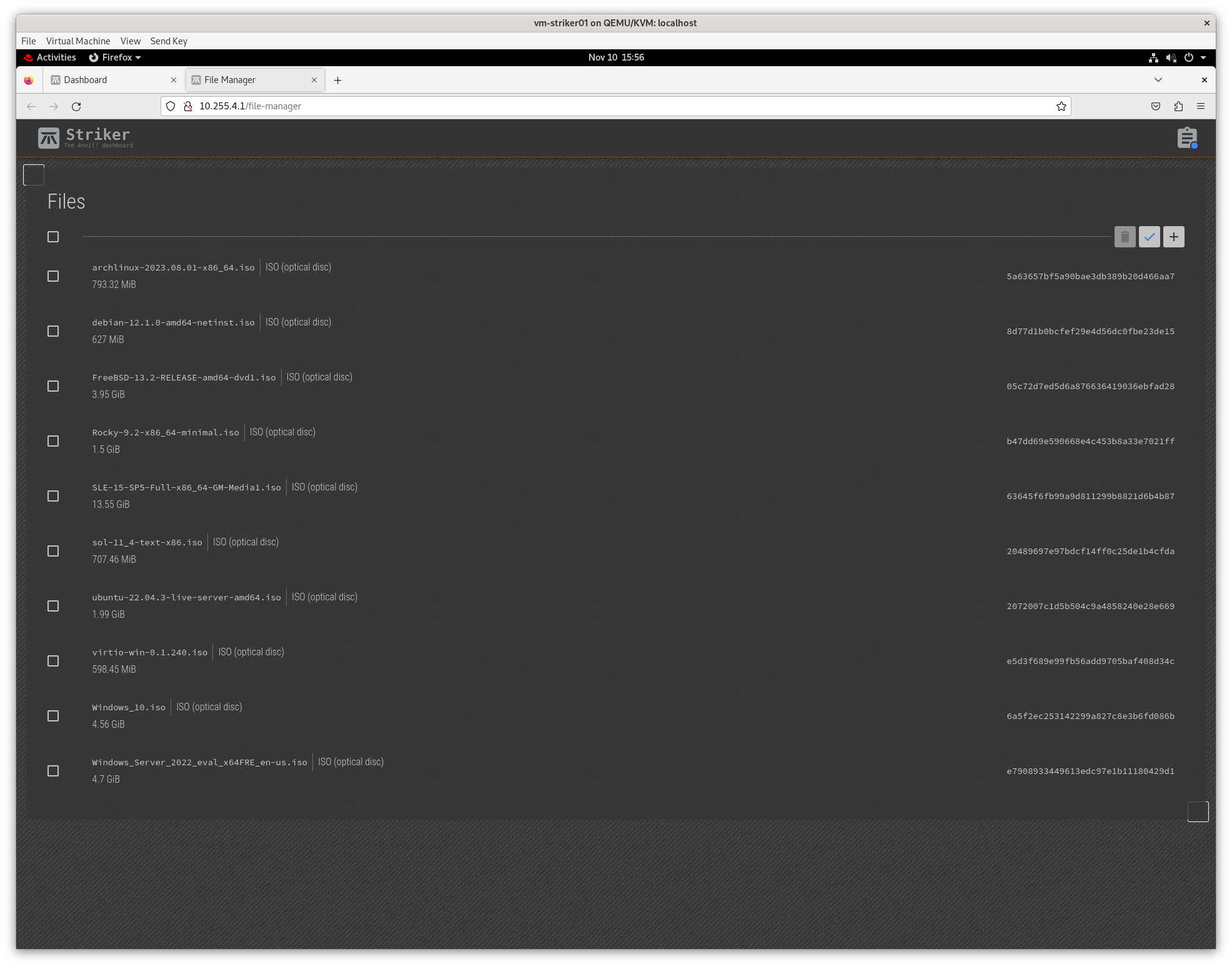Switch to the Dashboard tab
The image size is (1232, 967).
coord(113,80)
